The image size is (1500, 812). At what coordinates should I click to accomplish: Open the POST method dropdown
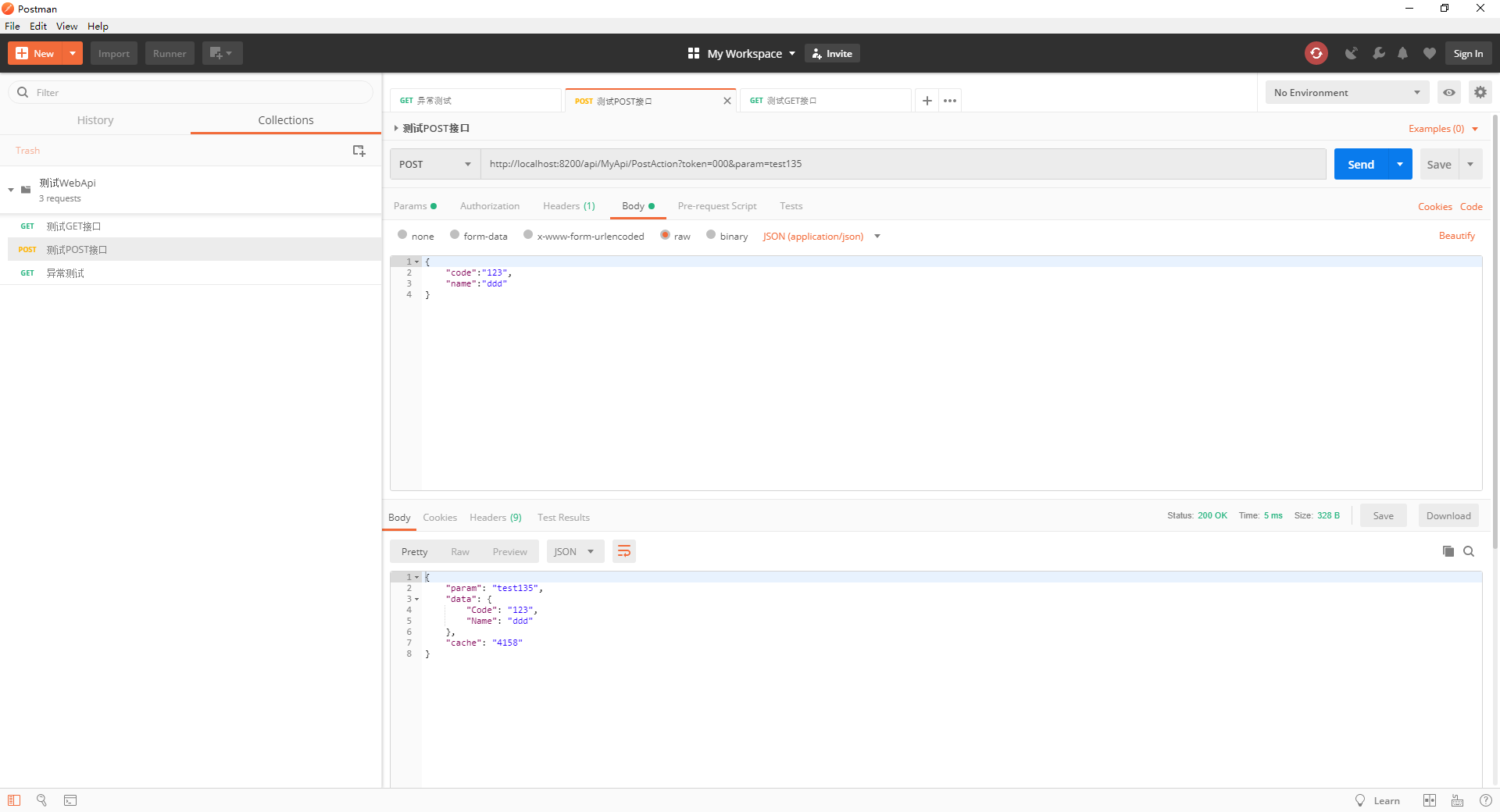tap(434, 164)
